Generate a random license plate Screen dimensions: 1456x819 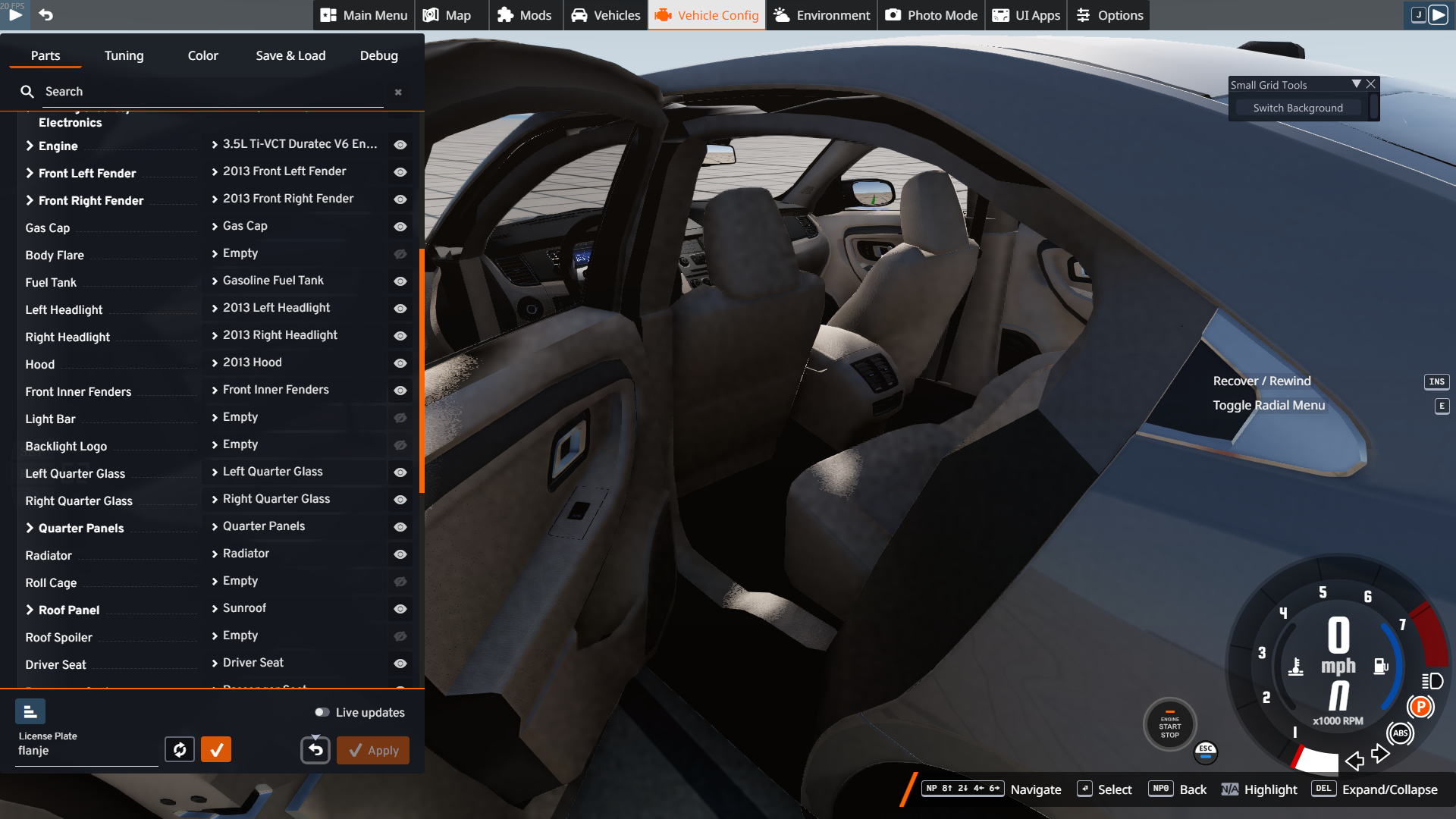[x=180, y=749]
